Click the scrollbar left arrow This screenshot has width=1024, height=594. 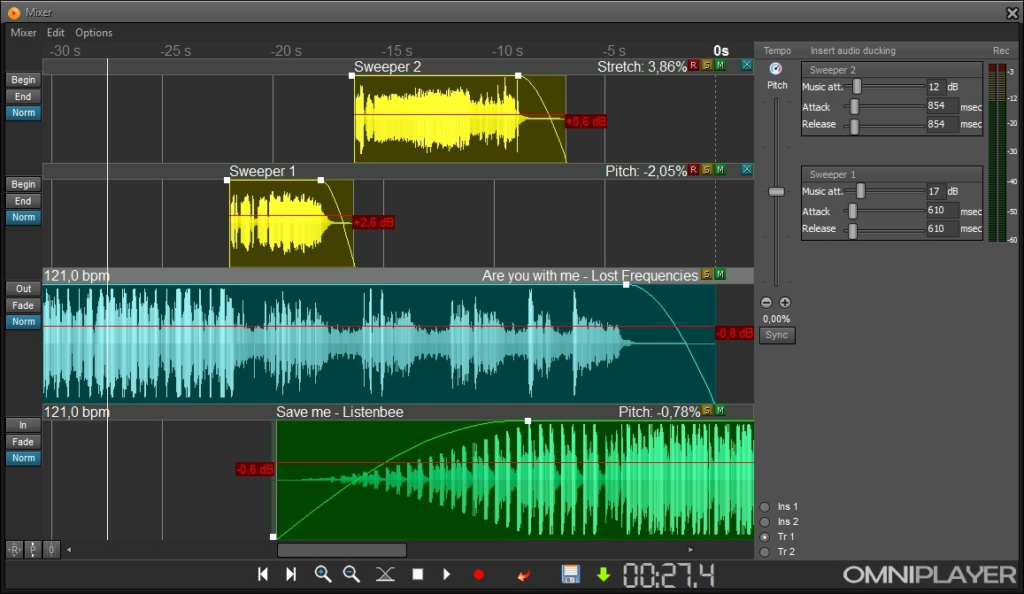tap(69, 550)
